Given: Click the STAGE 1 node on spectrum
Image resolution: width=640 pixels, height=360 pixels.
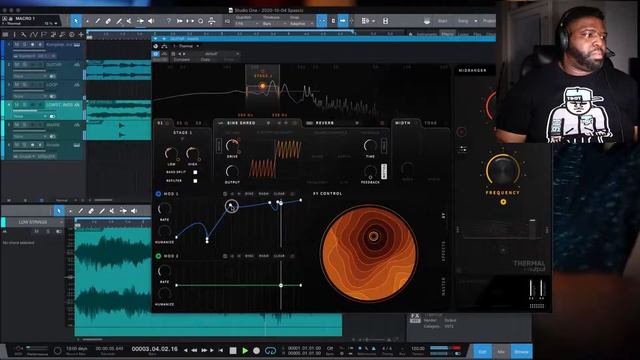Looking at the screenshot, I should [x=262, y=86].
